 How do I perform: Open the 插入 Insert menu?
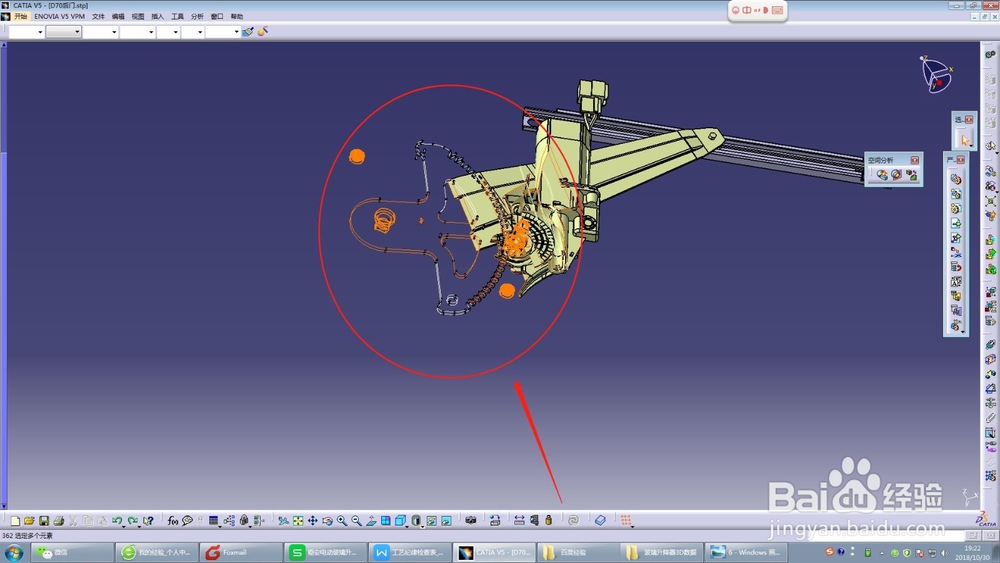coord(158,17)
